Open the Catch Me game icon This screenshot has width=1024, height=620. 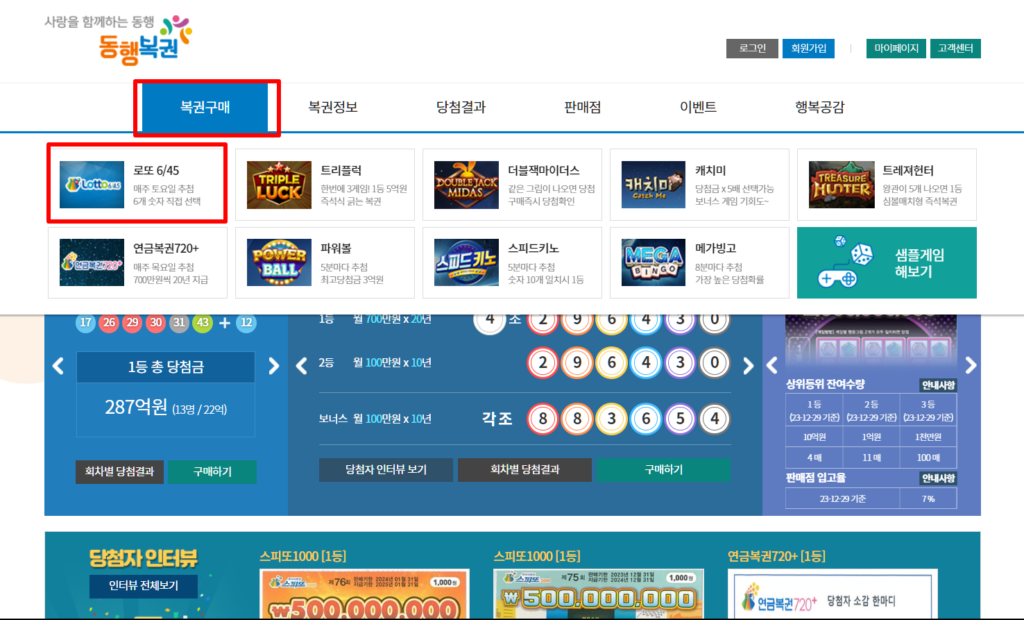coord(653,185)
